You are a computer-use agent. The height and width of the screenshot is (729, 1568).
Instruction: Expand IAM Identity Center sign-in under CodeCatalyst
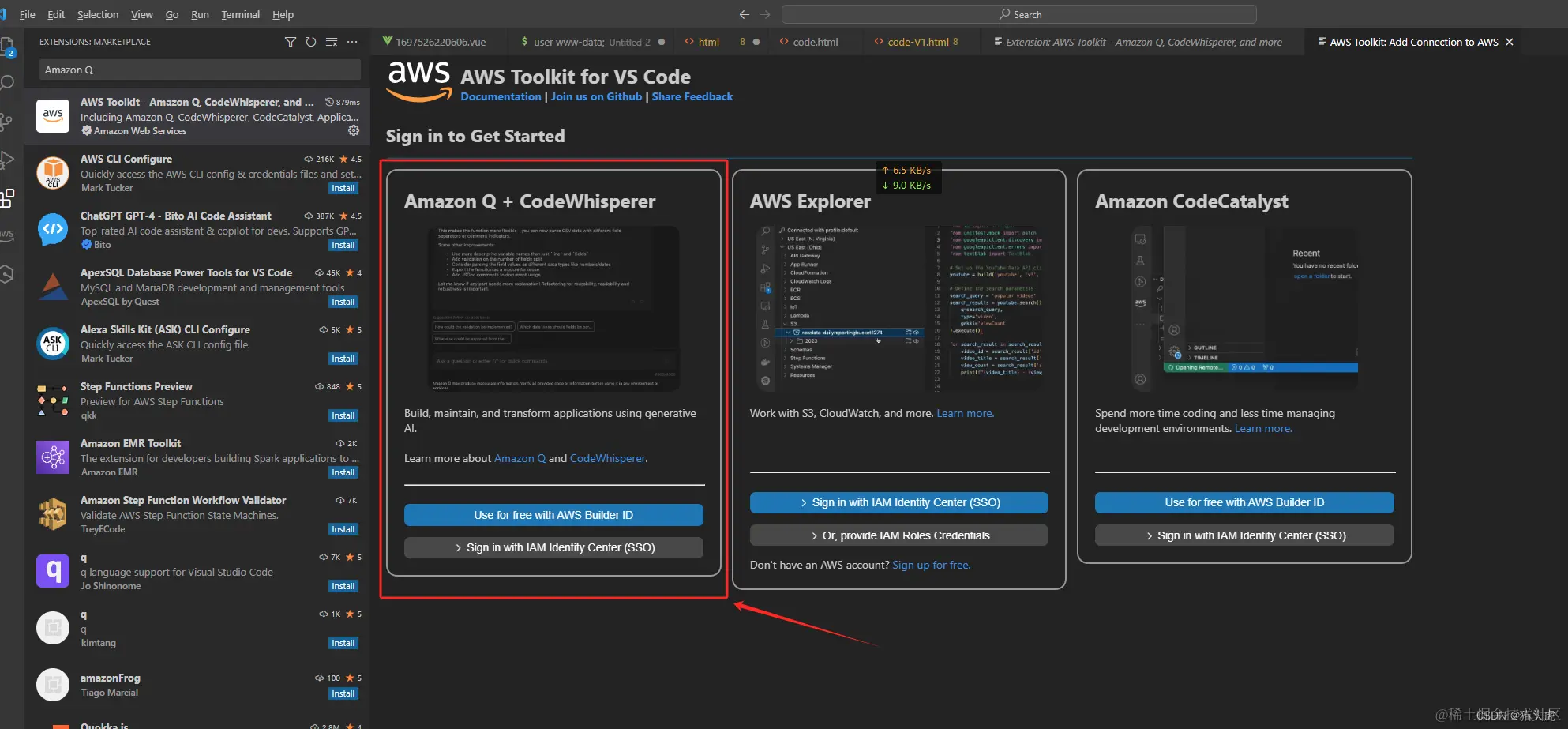pos(1244,535)
